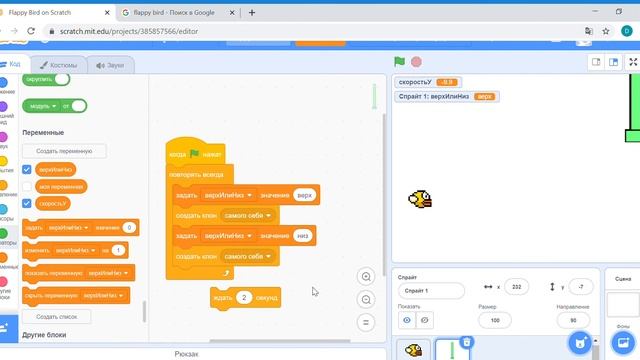Click the Создать переменную button
The height and width of the screenshot is (360, 640).
point(64,151)
